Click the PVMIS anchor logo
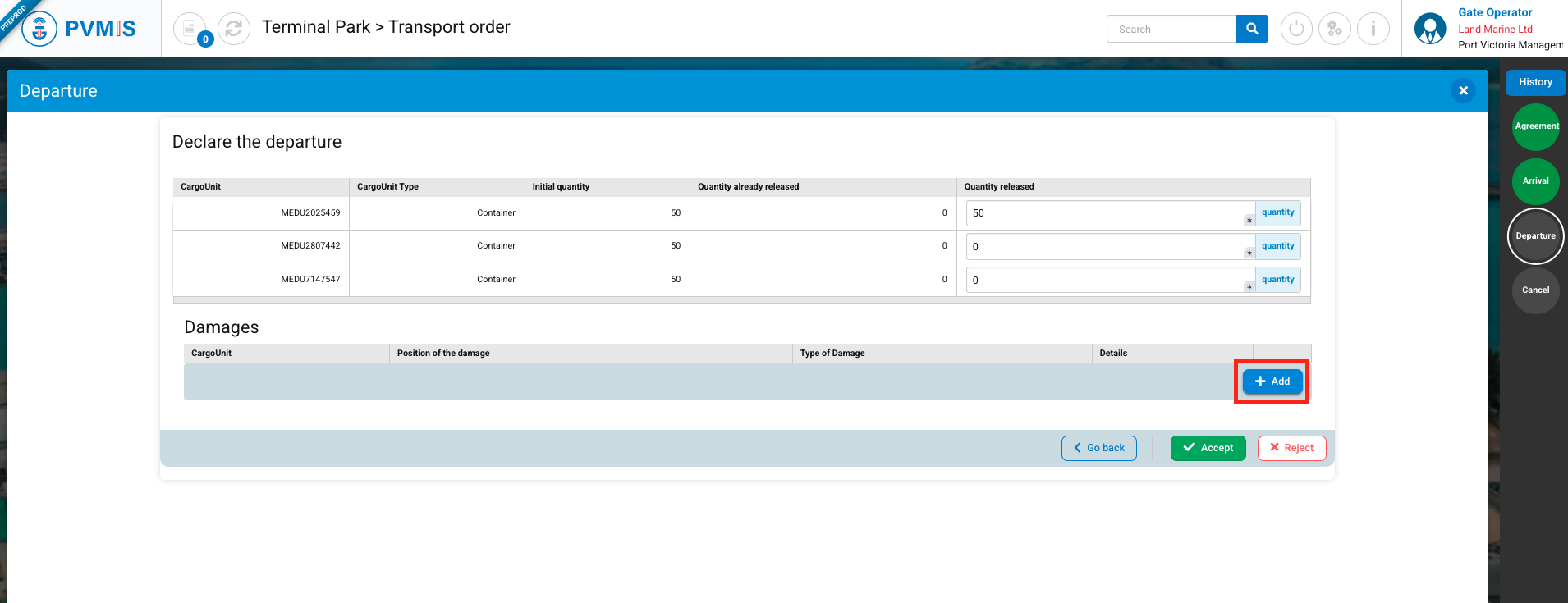This screenshot has width=1568, height=603. 39,29
